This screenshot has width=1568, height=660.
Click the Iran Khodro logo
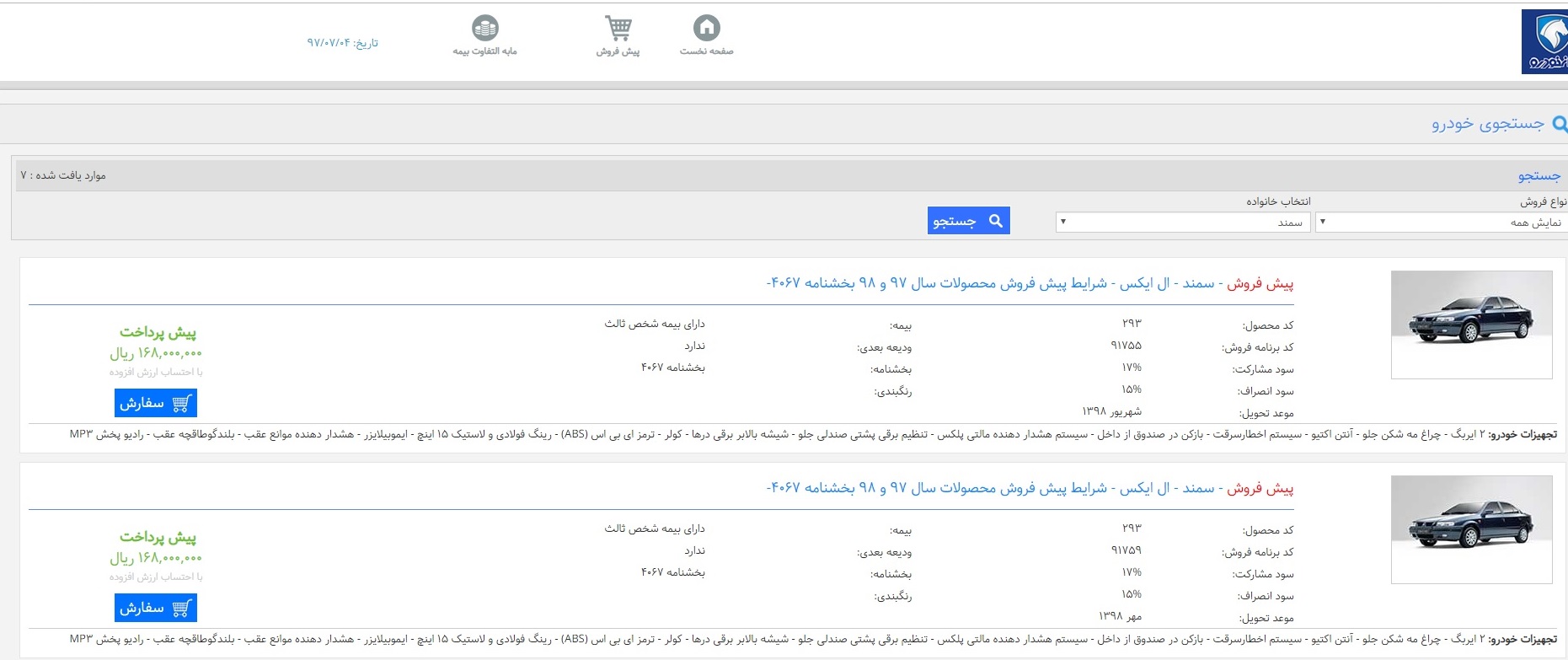(x=1544, y=41)
